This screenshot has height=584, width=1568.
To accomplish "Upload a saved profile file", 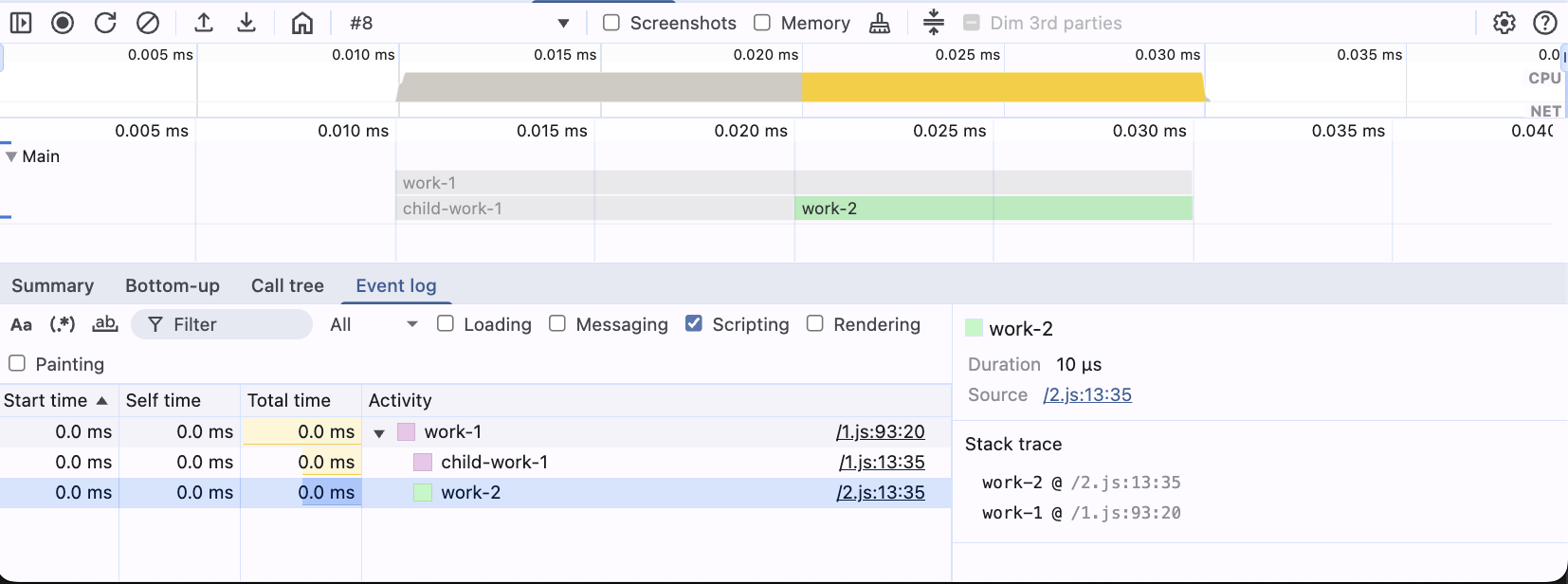I will [204, 23].
